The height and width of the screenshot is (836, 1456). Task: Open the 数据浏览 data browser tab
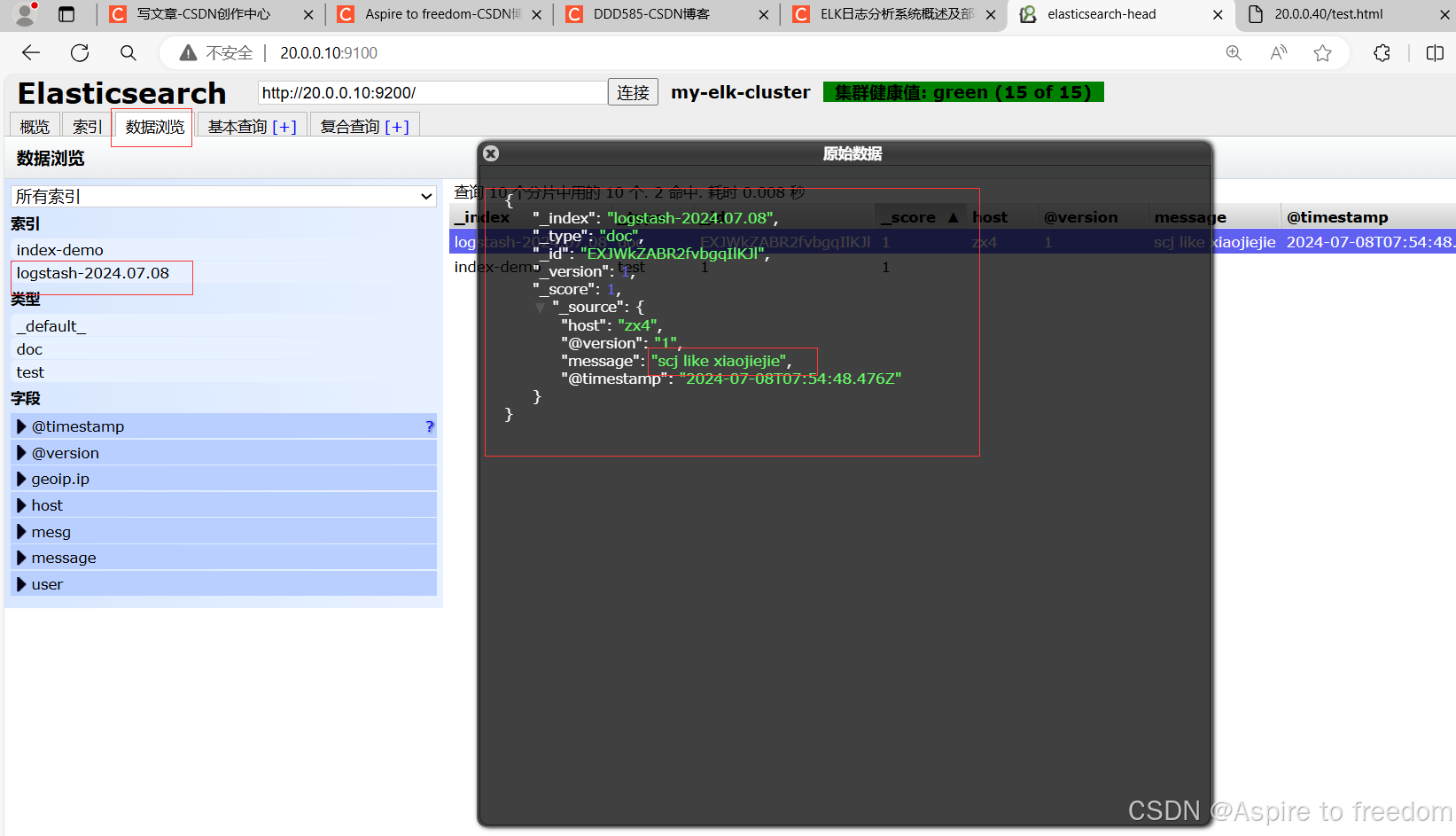pyautogui.click(x=155, y=127)
